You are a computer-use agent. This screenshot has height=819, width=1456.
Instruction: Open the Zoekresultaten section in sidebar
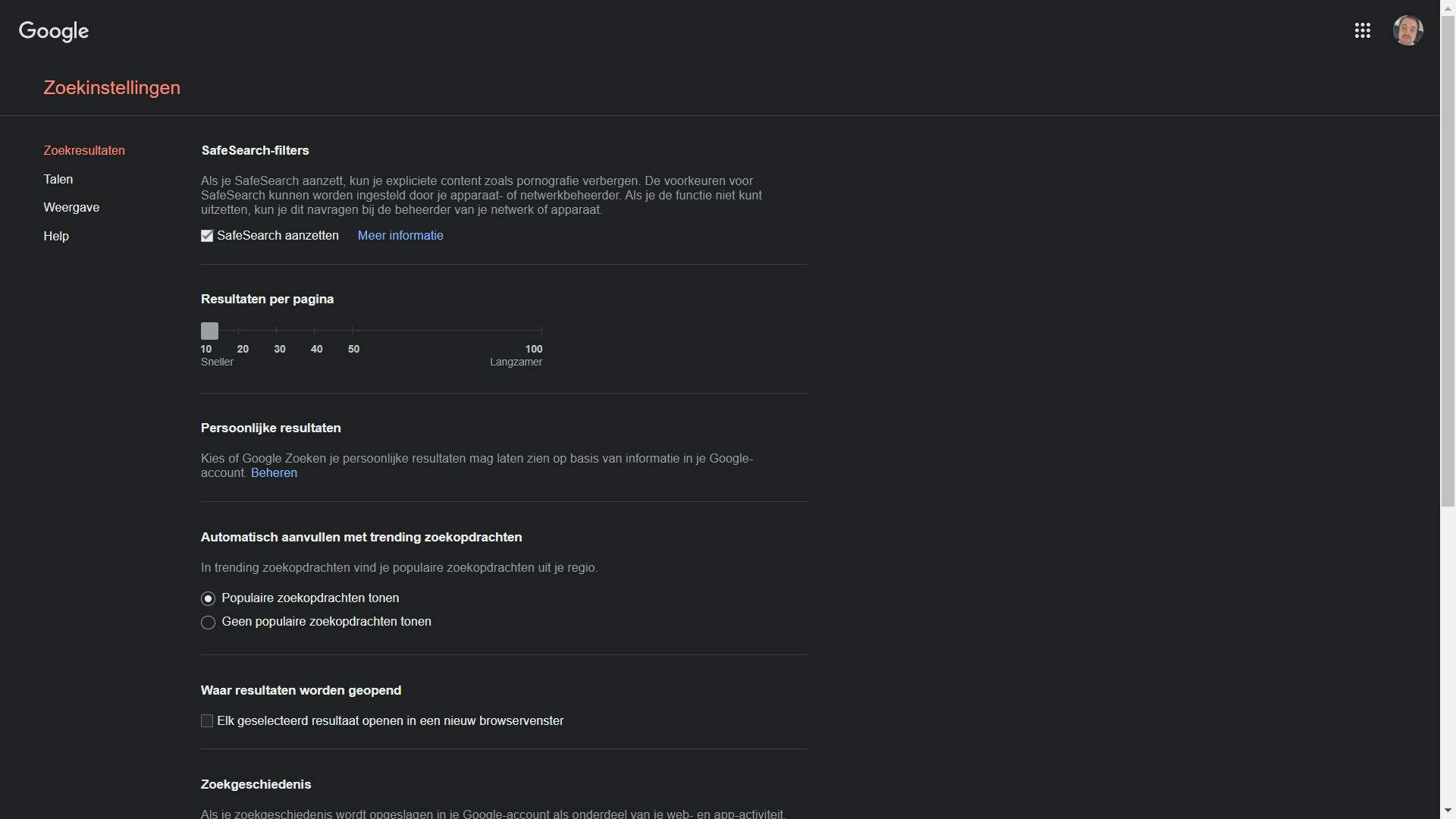point(84,150)
